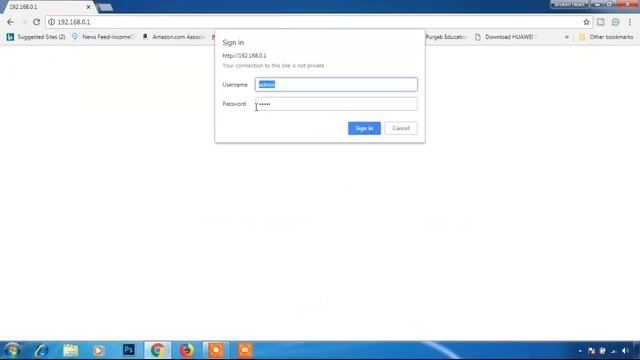Switch to Chrome in taskbar
This screenshot has width=640, height=360.
[158, 350]
